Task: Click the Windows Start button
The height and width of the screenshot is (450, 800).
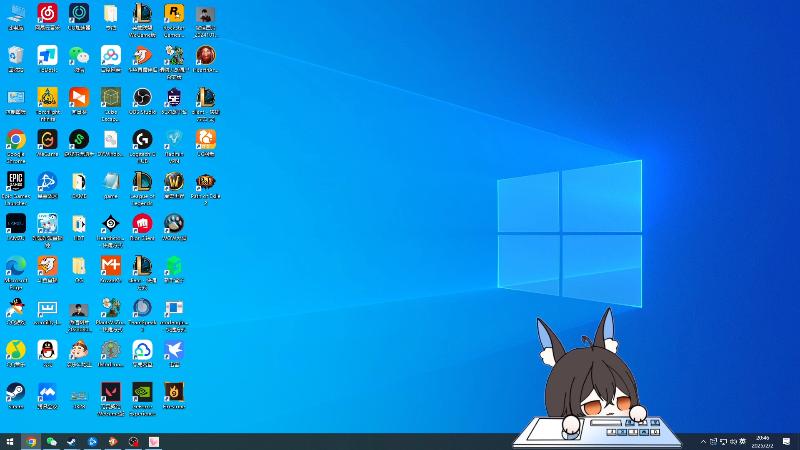Action: click(x=10, y=442)
